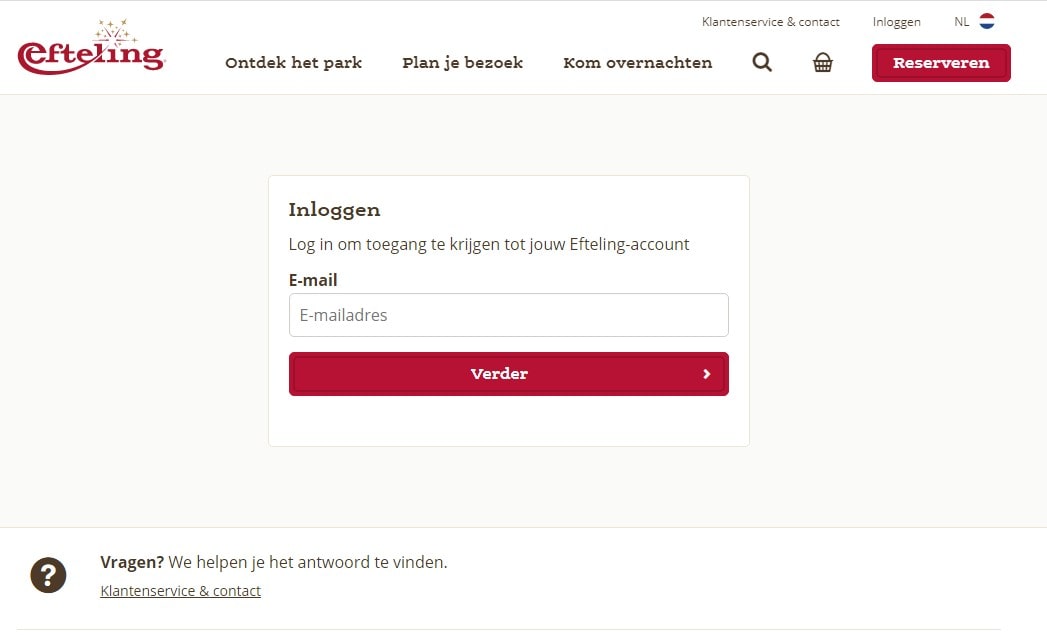Click the Inloggen form heading
The width and height of the screenshot is (1047, 635).
tap(334, 210)
